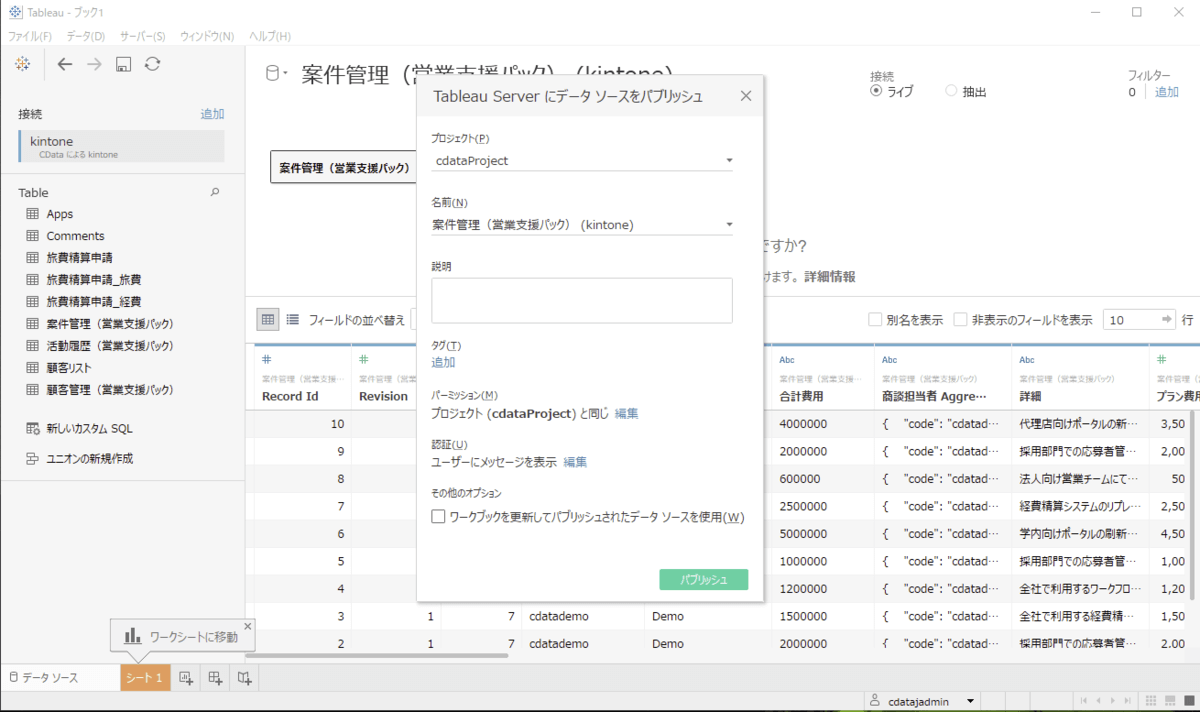
Task: Switch to data grid preview view
Action: click(x=267, y=320)
